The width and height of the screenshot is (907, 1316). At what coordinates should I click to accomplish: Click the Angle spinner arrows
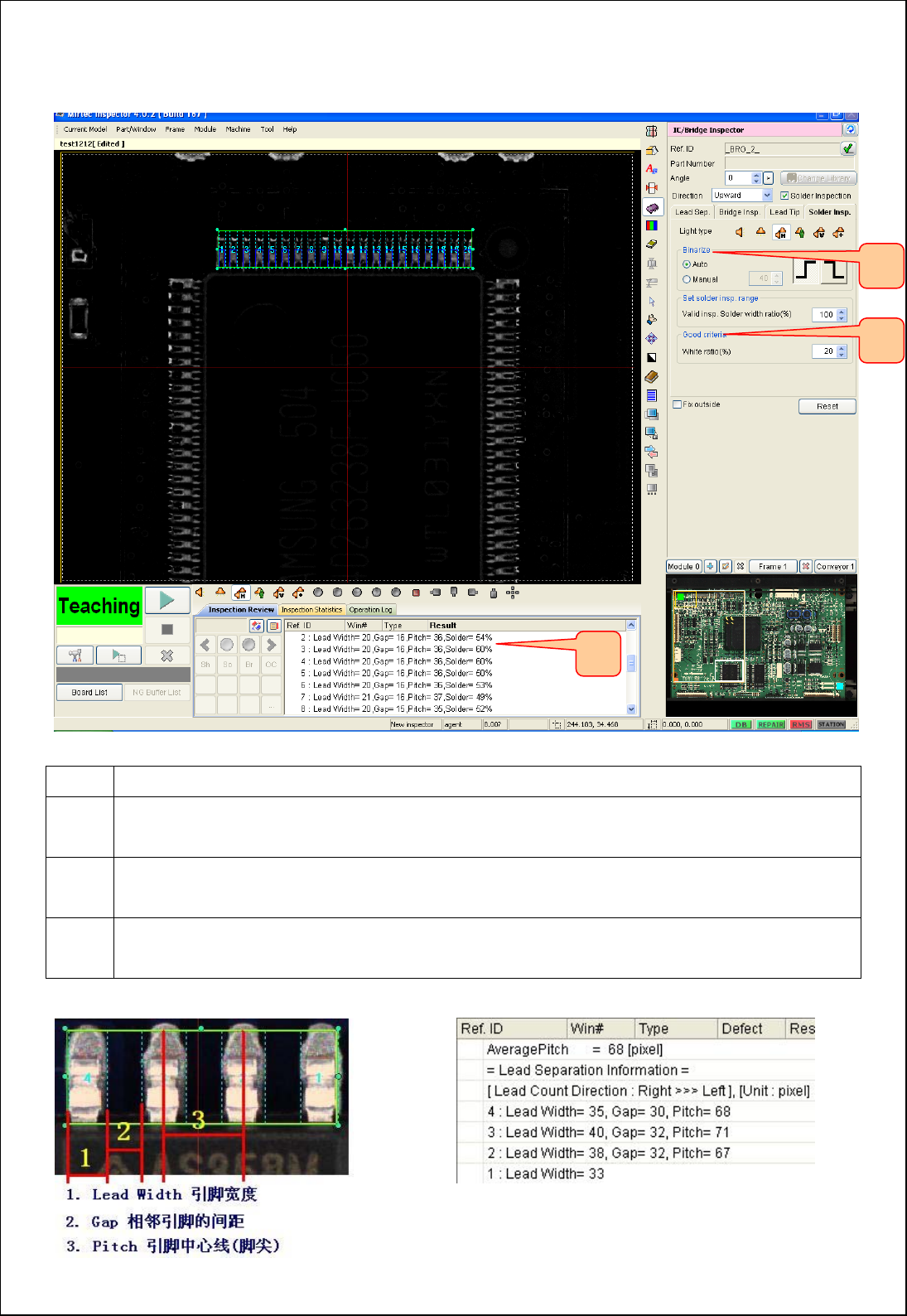(x=756, y=178)
